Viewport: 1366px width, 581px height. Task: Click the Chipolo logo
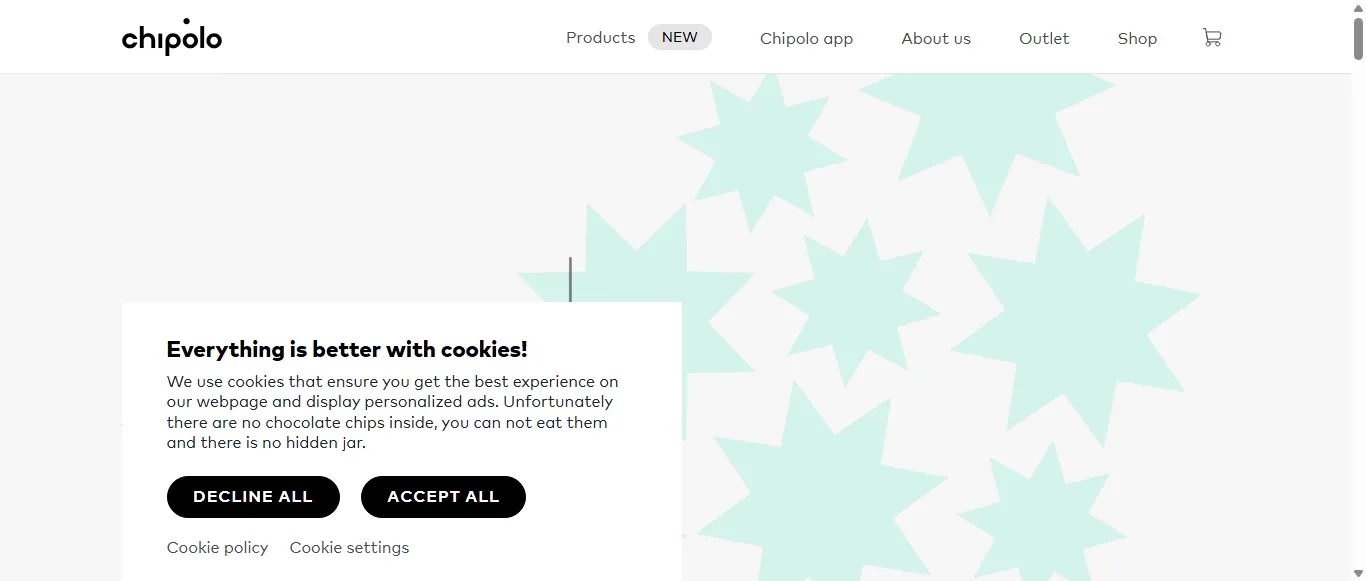coord(172,38)
